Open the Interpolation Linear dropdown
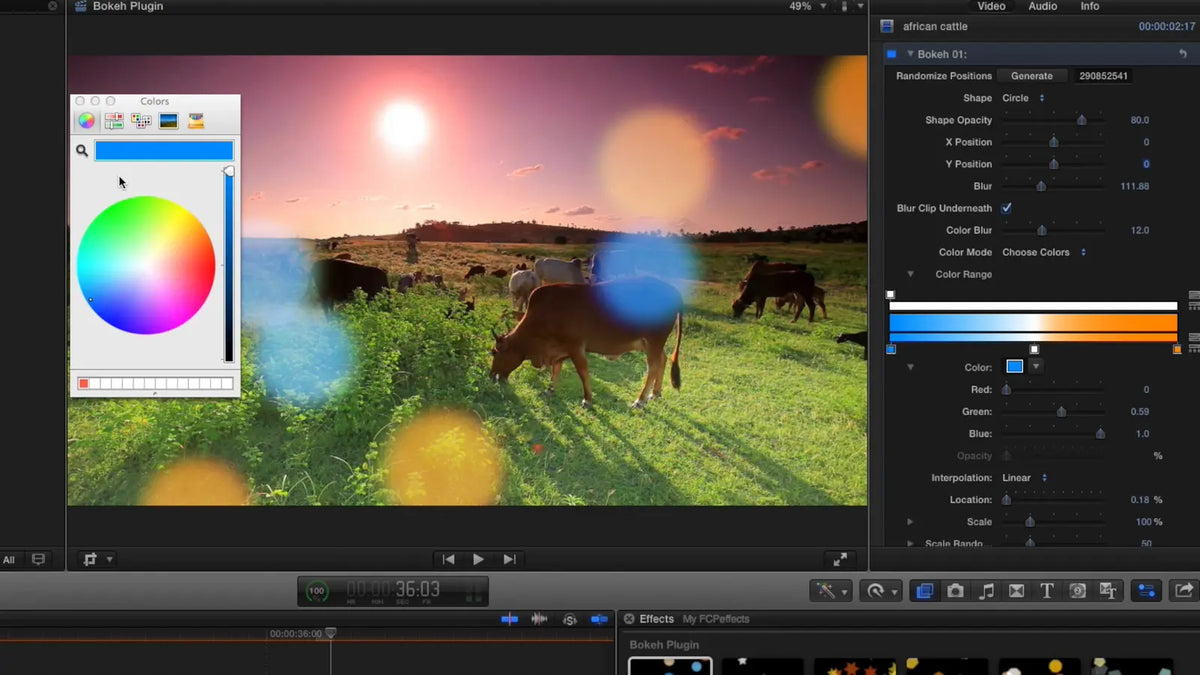 1024,478
